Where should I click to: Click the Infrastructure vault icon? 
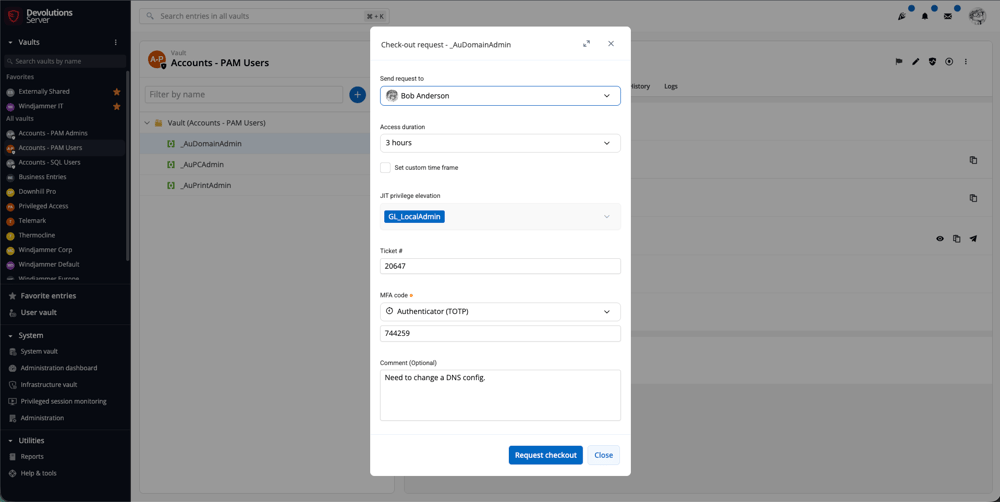(x=13, y=385)
